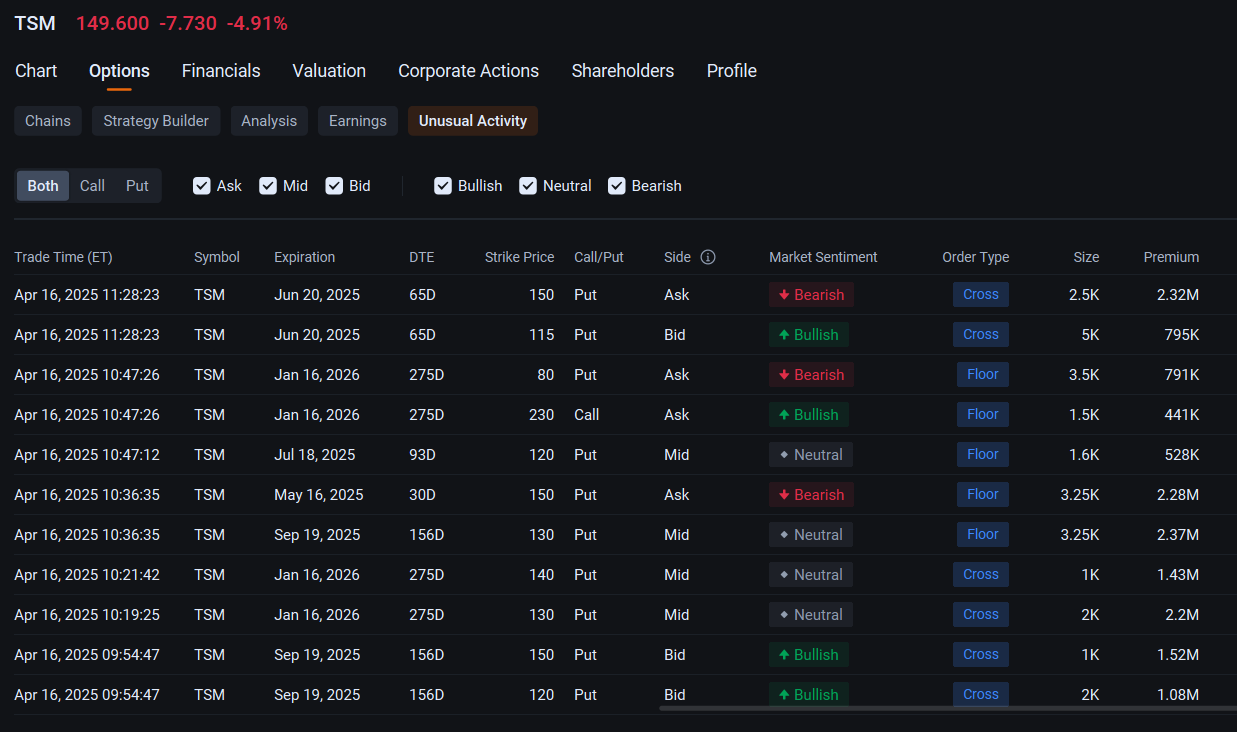Select the Options tab
This screenshot has height=732, width=1237.
click(x=119, y=71)
